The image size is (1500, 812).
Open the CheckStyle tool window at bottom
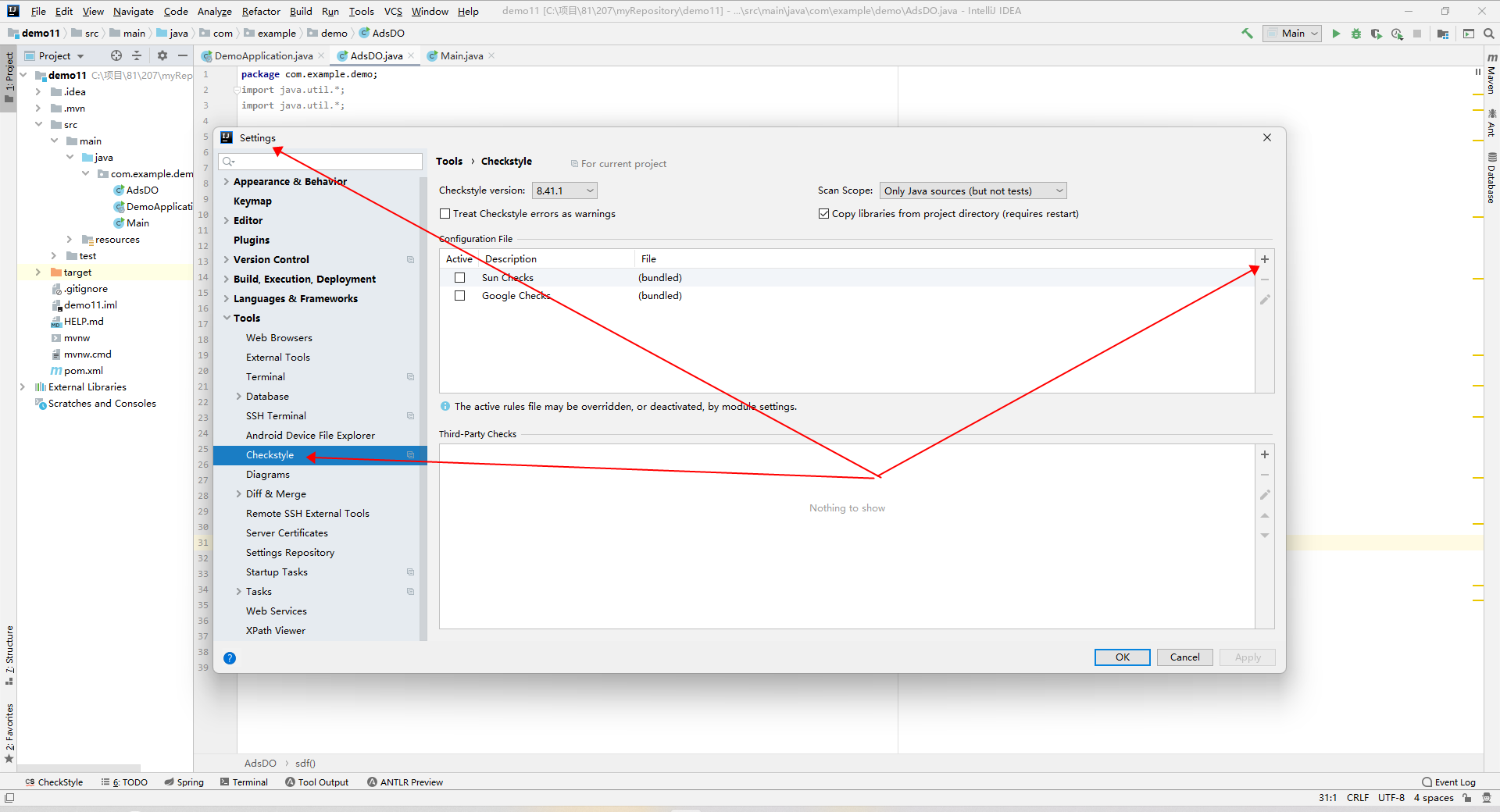54,782
